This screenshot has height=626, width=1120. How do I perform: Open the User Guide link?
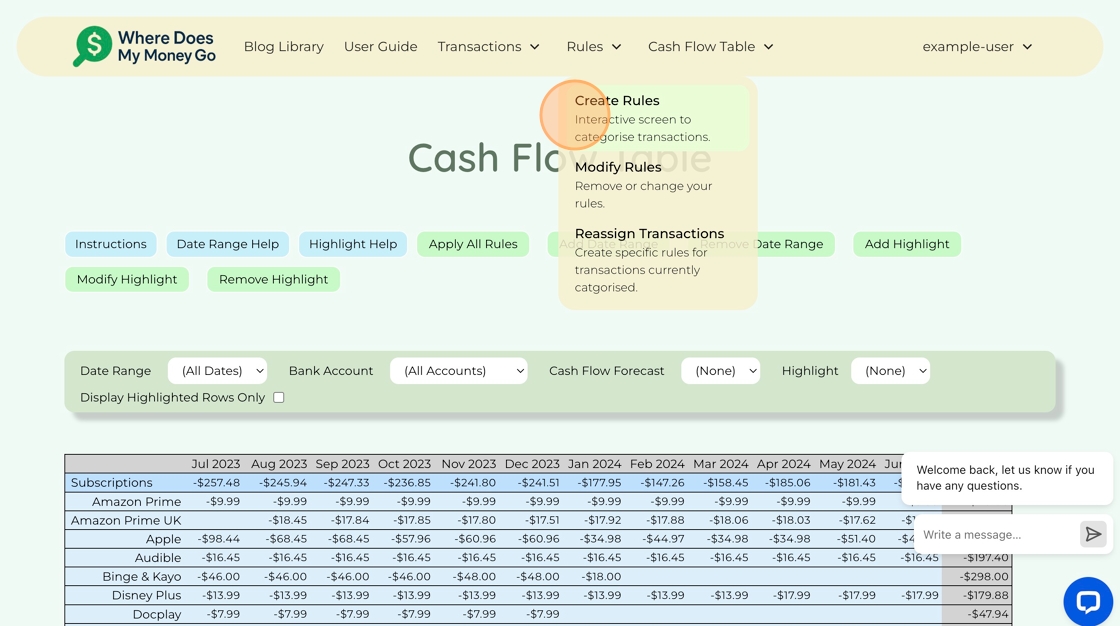tap(381, 46)
